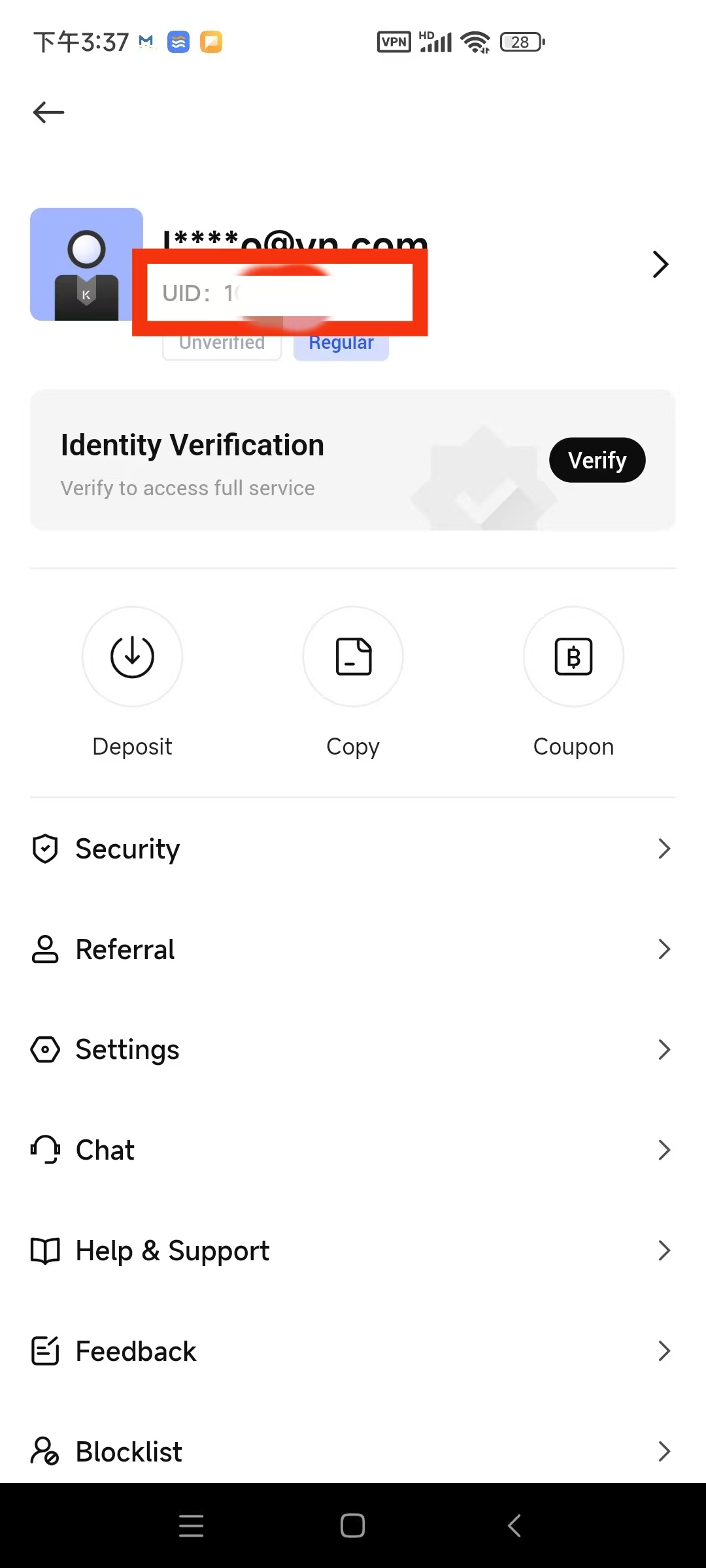Tap the Security shield icon
706x1568 pixels.
pos(45,849)
